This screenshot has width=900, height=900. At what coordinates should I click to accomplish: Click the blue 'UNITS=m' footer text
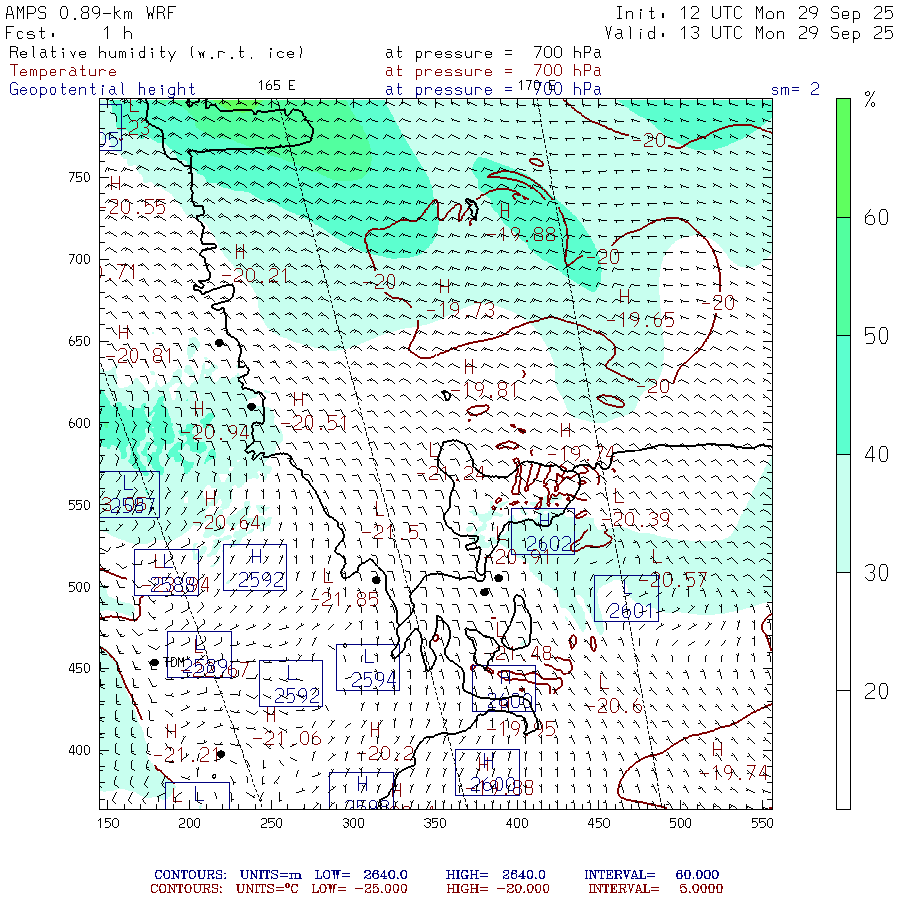270,875
